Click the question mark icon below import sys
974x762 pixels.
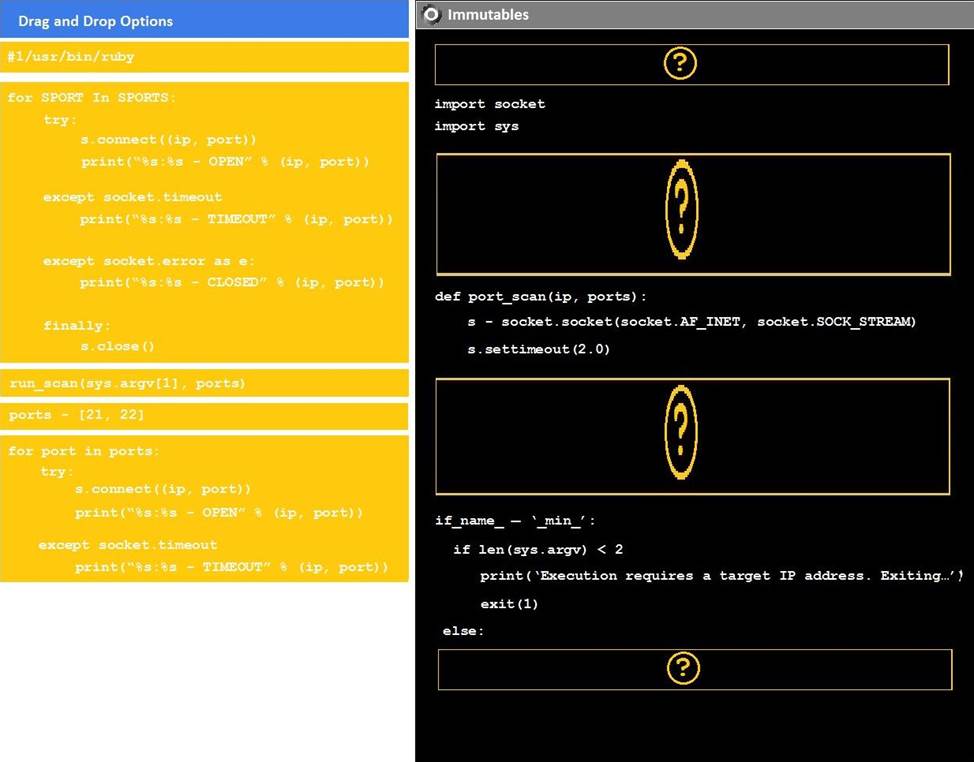coord(681,209)
